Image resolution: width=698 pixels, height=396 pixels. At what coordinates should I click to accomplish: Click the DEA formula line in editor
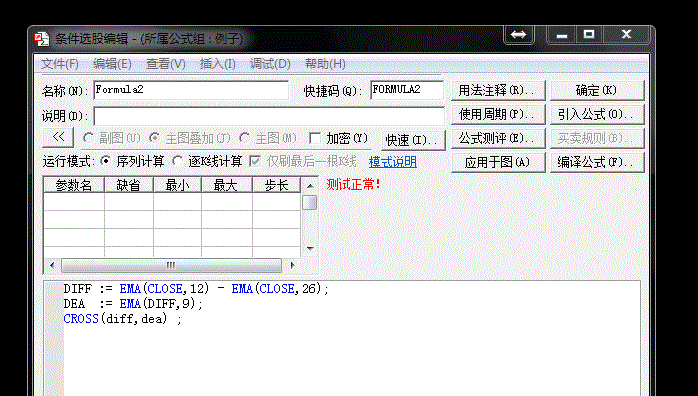pyautogui.click(x=133, y=304)
